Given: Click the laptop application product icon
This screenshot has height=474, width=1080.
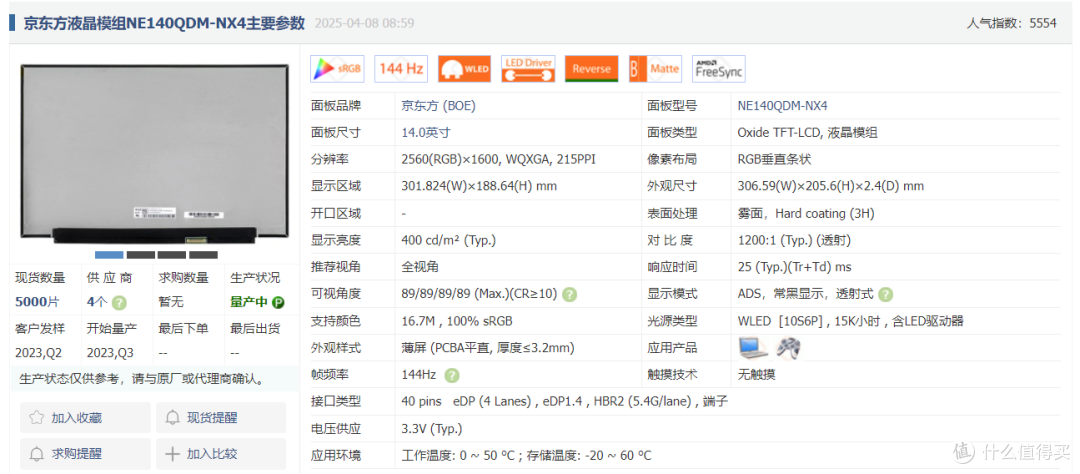Looking at the screenshot, I should click(753, 347).
